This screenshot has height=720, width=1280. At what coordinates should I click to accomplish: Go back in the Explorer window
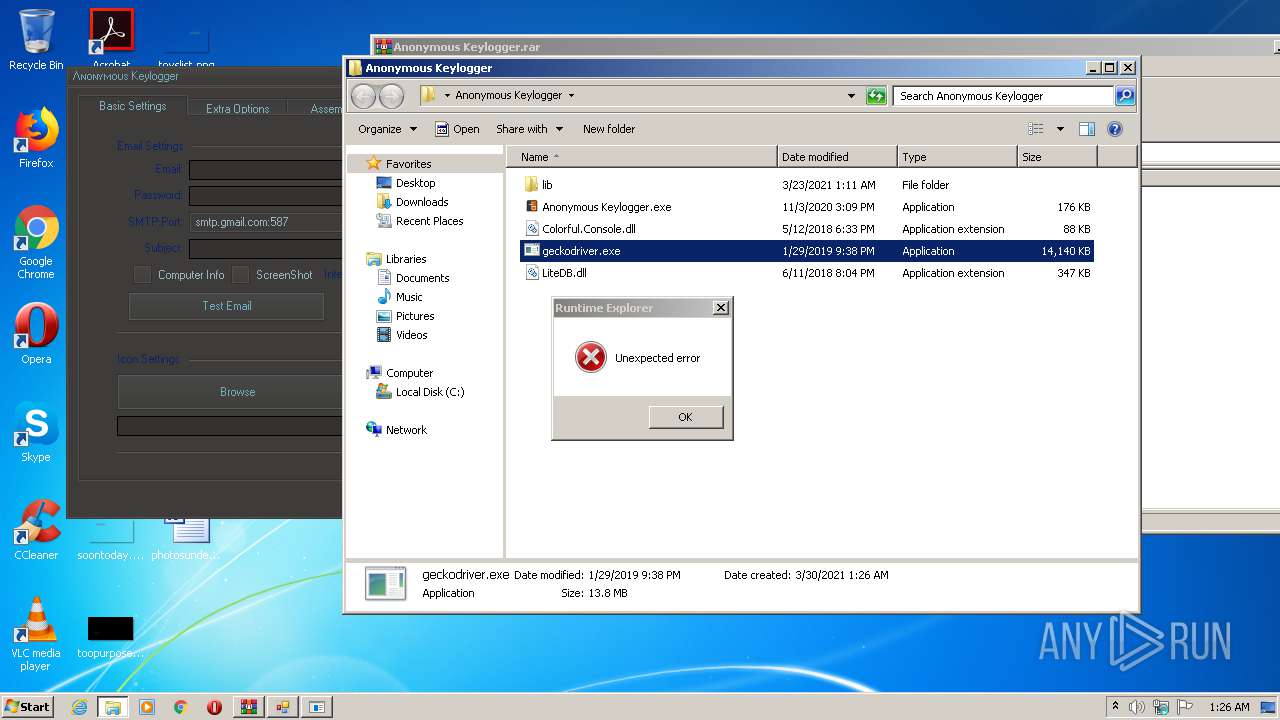[364, 96]
